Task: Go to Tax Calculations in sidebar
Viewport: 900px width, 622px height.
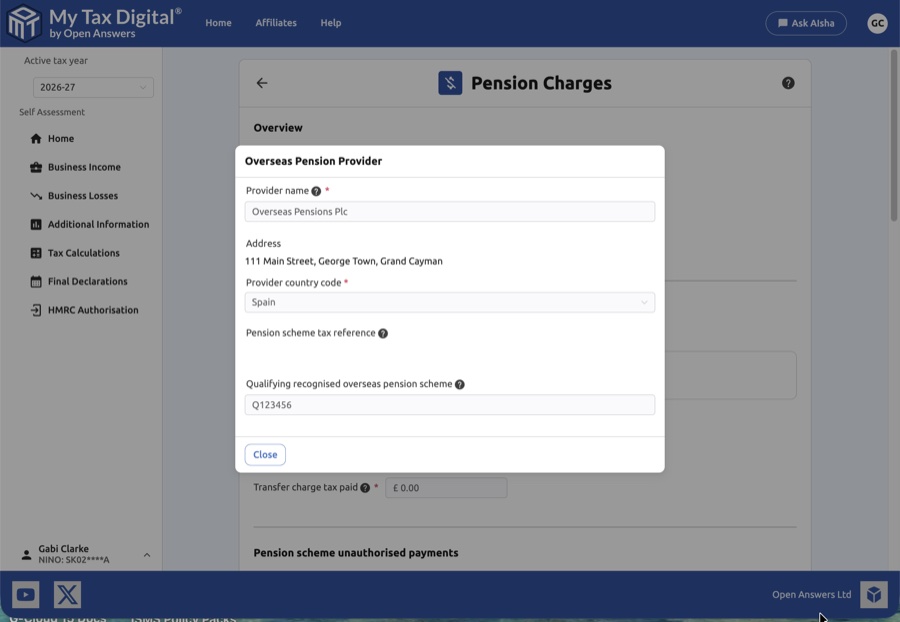Action: click(83, 253)
